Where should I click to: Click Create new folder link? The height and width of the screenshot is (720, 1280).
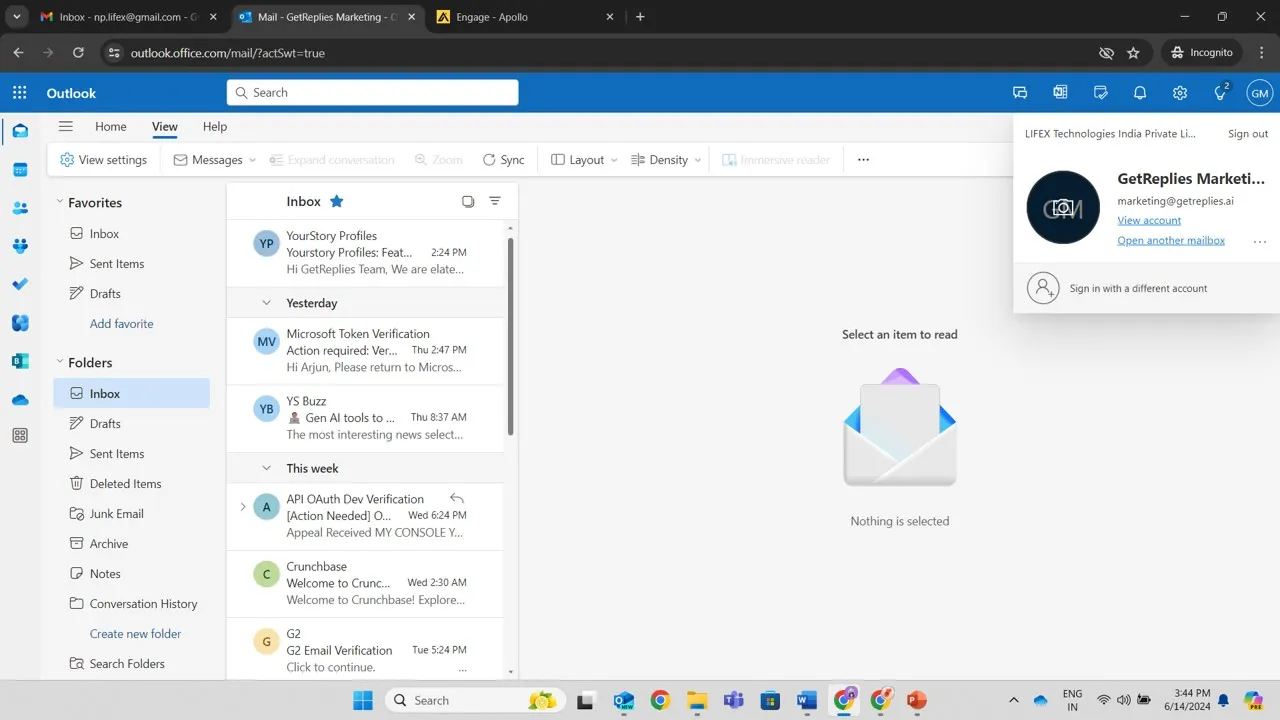click(136, 634)
